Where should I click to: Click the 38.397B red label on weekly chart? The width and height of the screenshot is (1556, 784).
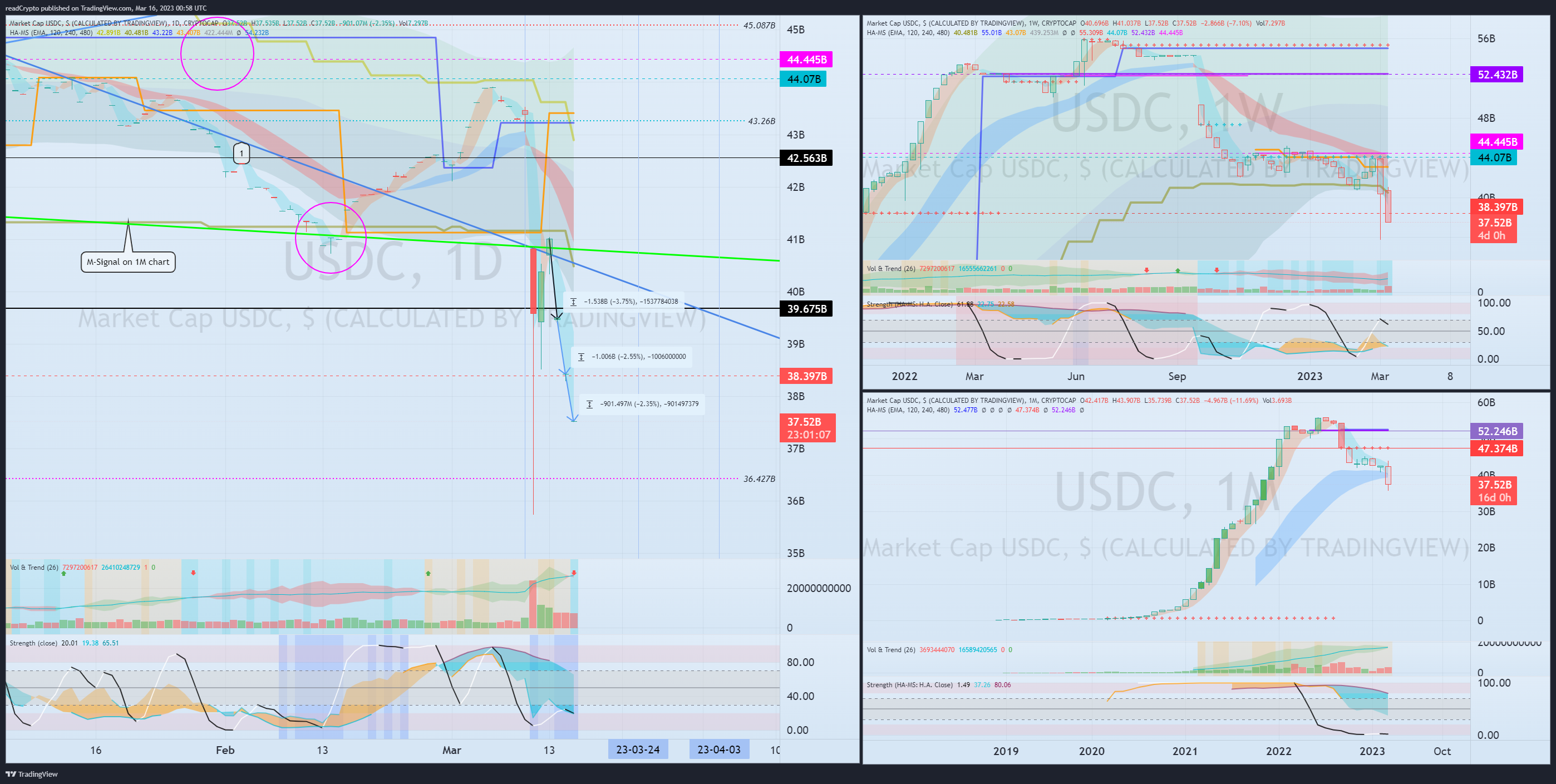pyautogui.click(x=1497, y=206)
